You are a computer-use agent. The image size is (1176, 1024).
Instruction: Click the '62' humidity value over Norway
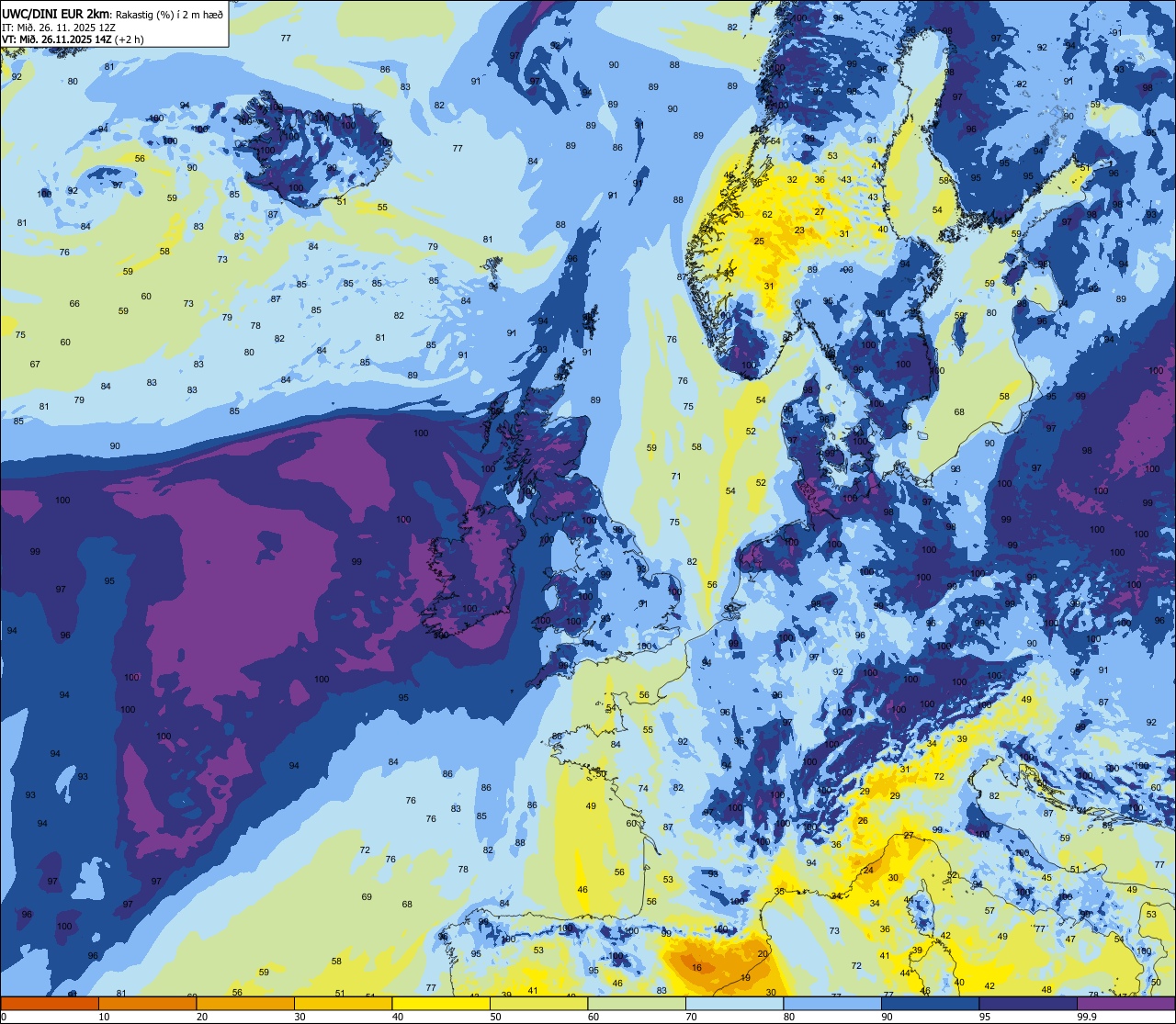[x=767, y=215]
